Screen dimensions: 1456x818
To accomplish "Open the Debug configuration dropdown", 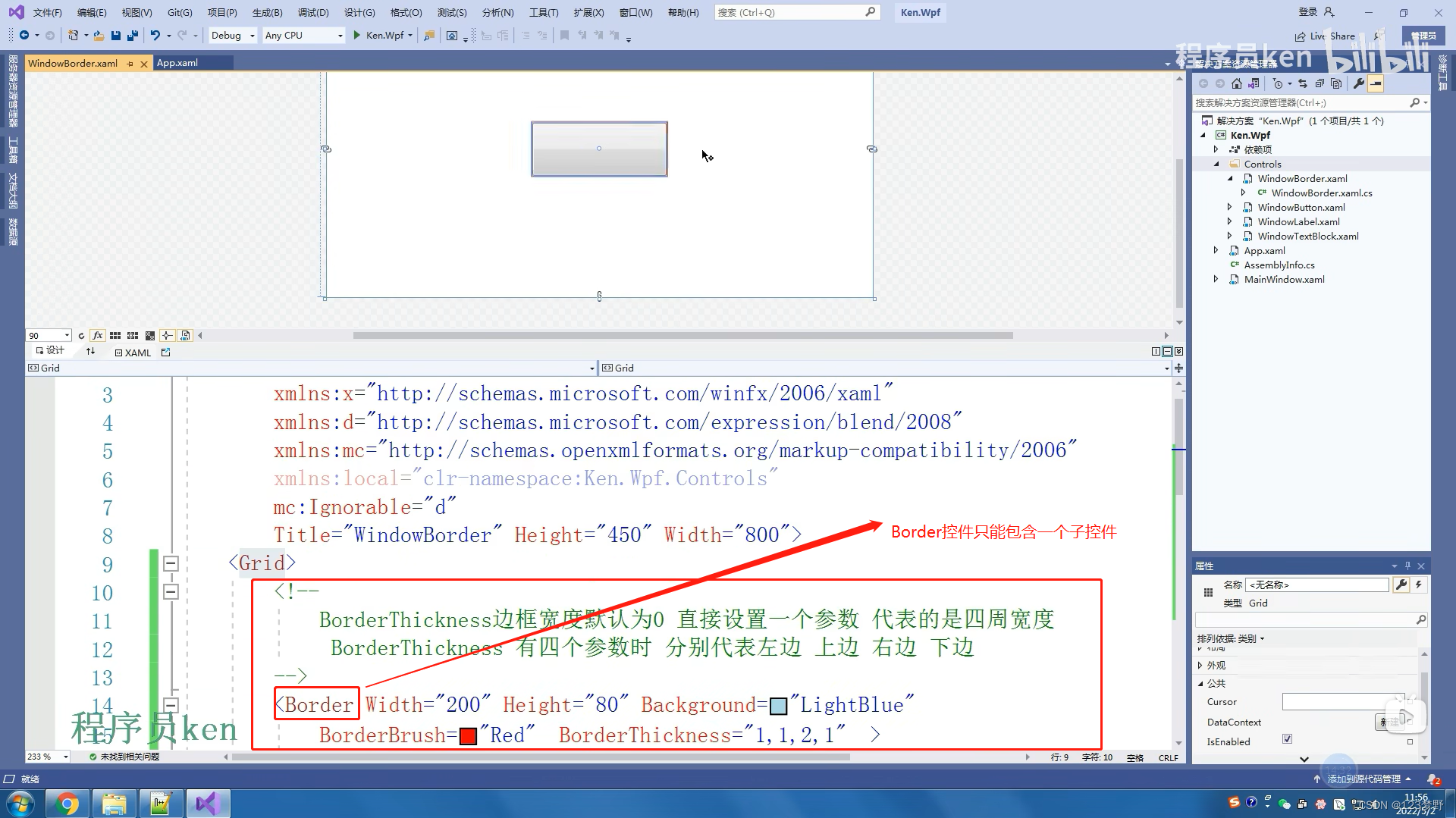I will 233,36.
